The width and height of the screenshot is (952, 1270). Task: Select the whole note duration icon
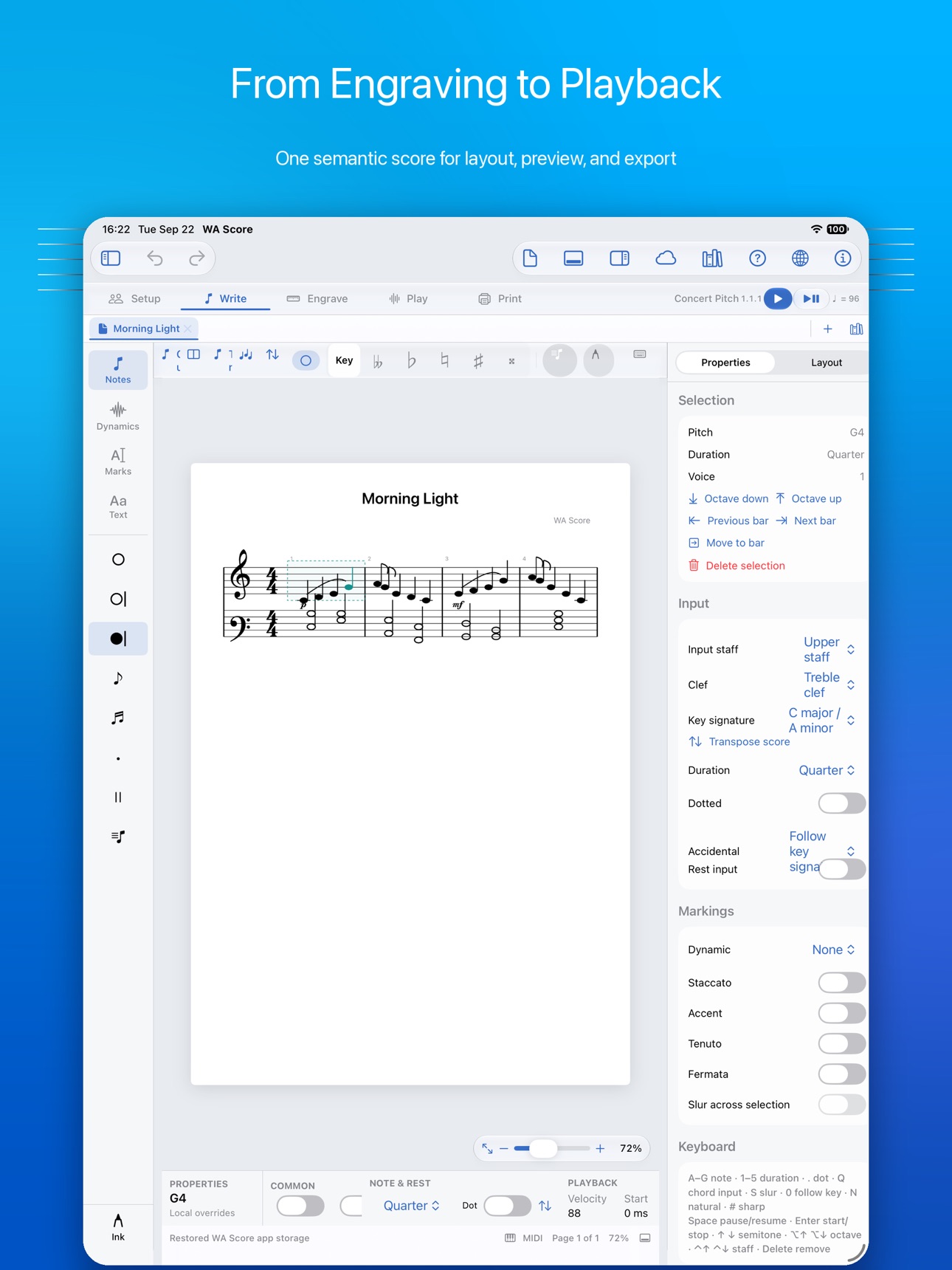click(x=118, y=560)
